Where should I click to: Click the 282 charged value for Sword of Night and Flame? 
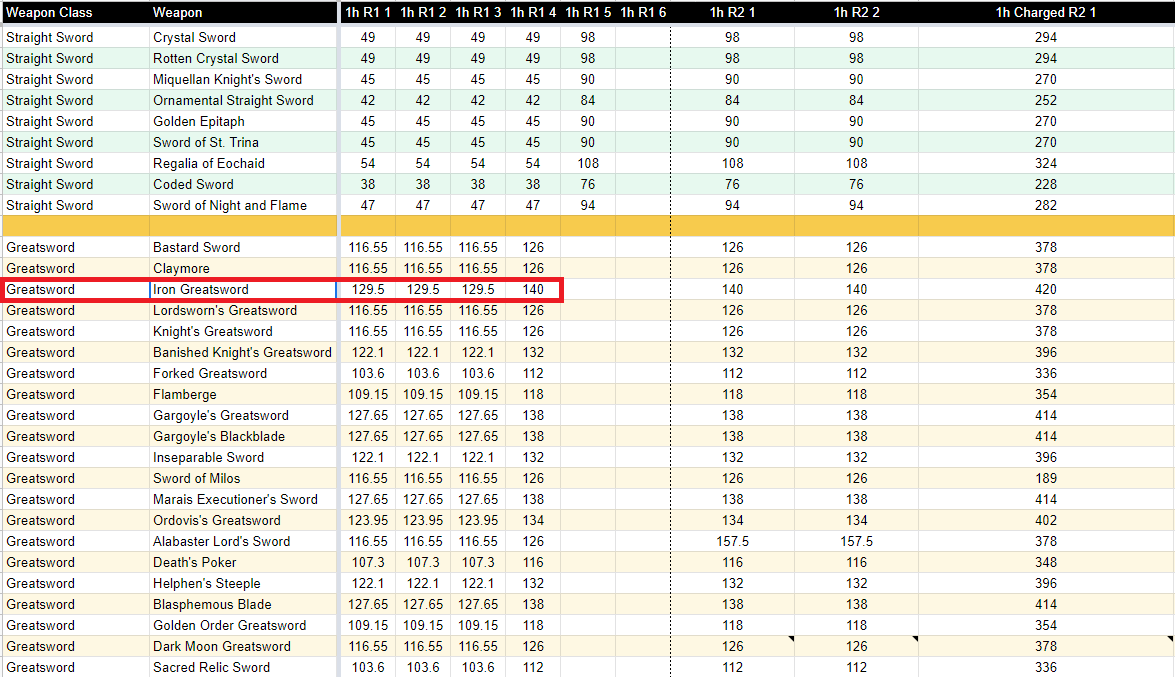[1045, 205]
